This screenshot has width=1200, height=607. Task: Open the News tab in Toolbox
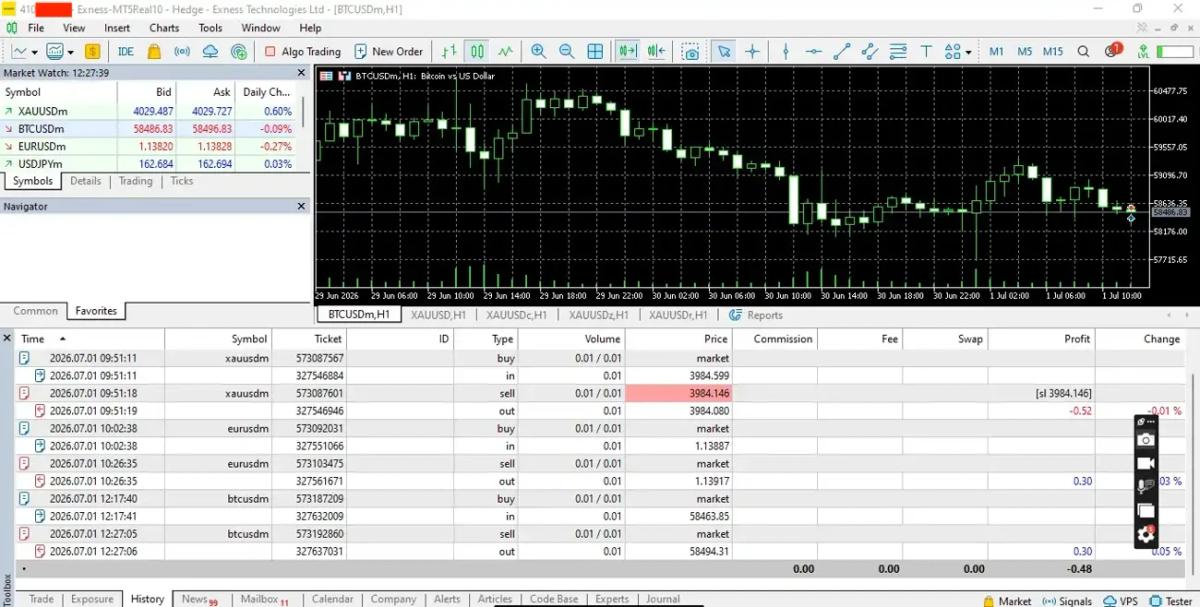point(199,599)
